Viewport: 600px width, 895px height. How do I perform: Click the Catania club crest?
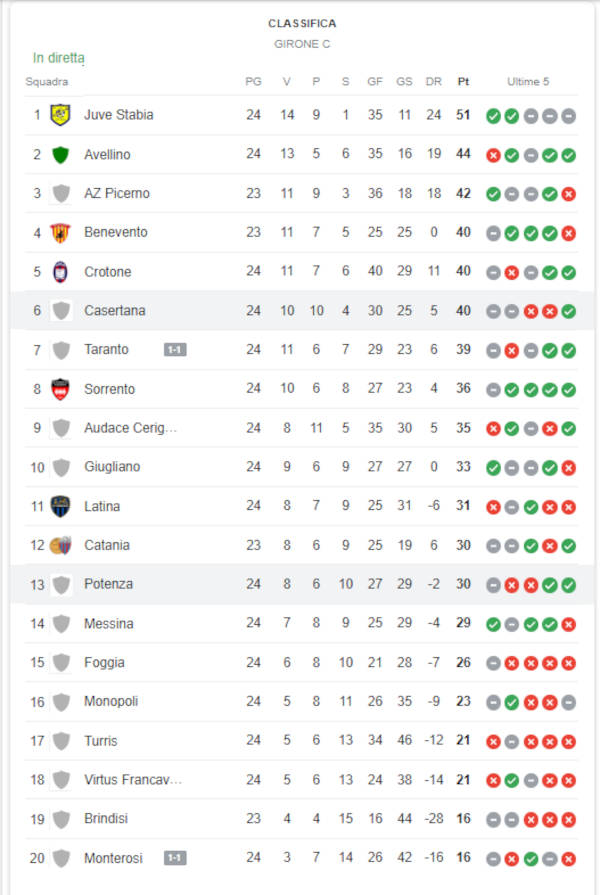click(x=61, y=545)
